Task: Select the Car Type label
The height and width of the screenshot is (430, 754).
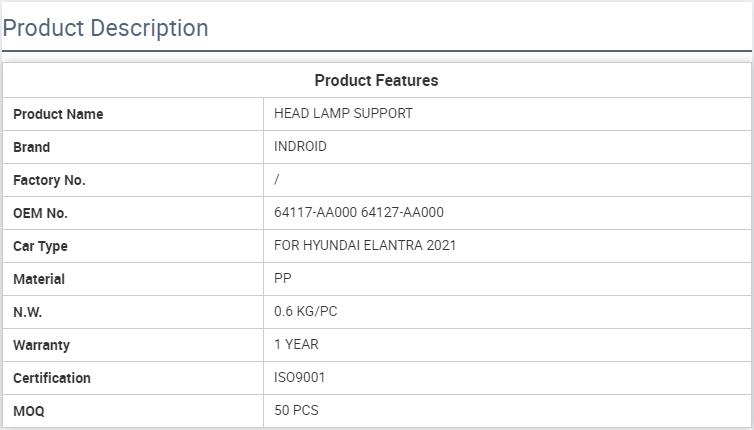Action: [x=40, y=246]
